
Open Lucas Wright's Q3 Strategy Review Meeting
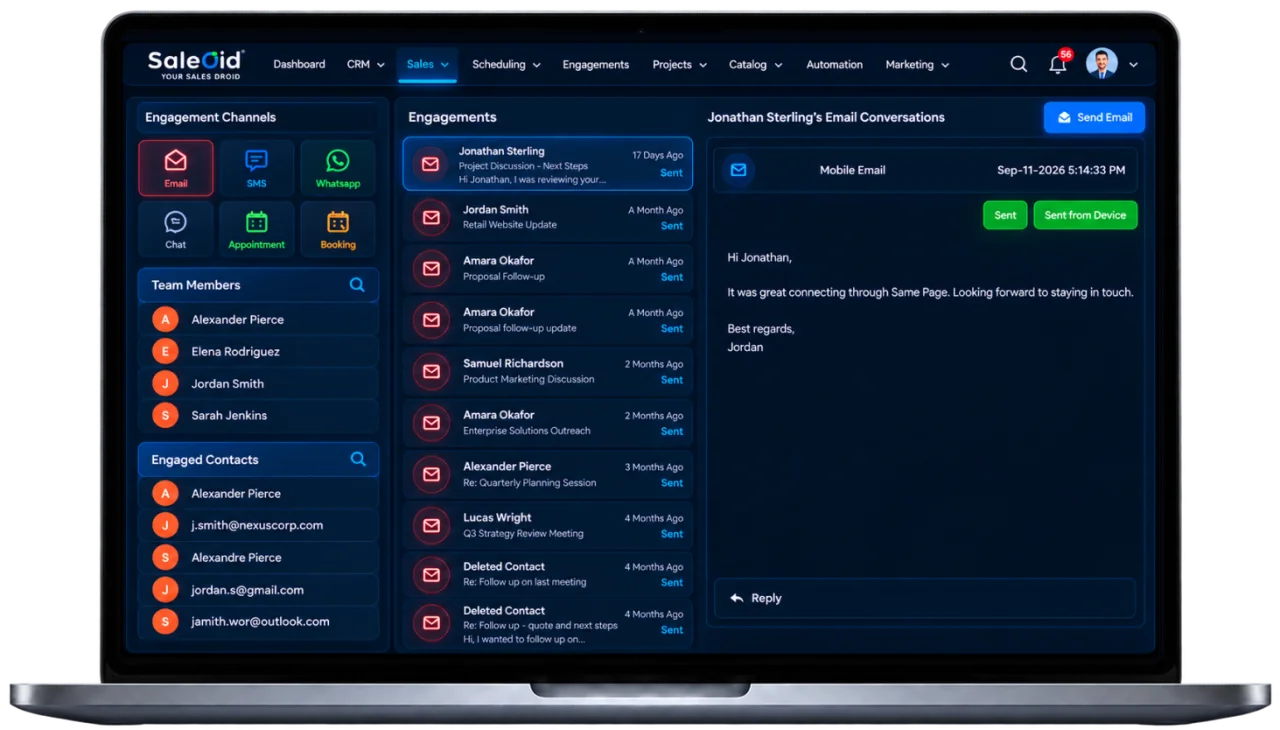click(548, 525)
